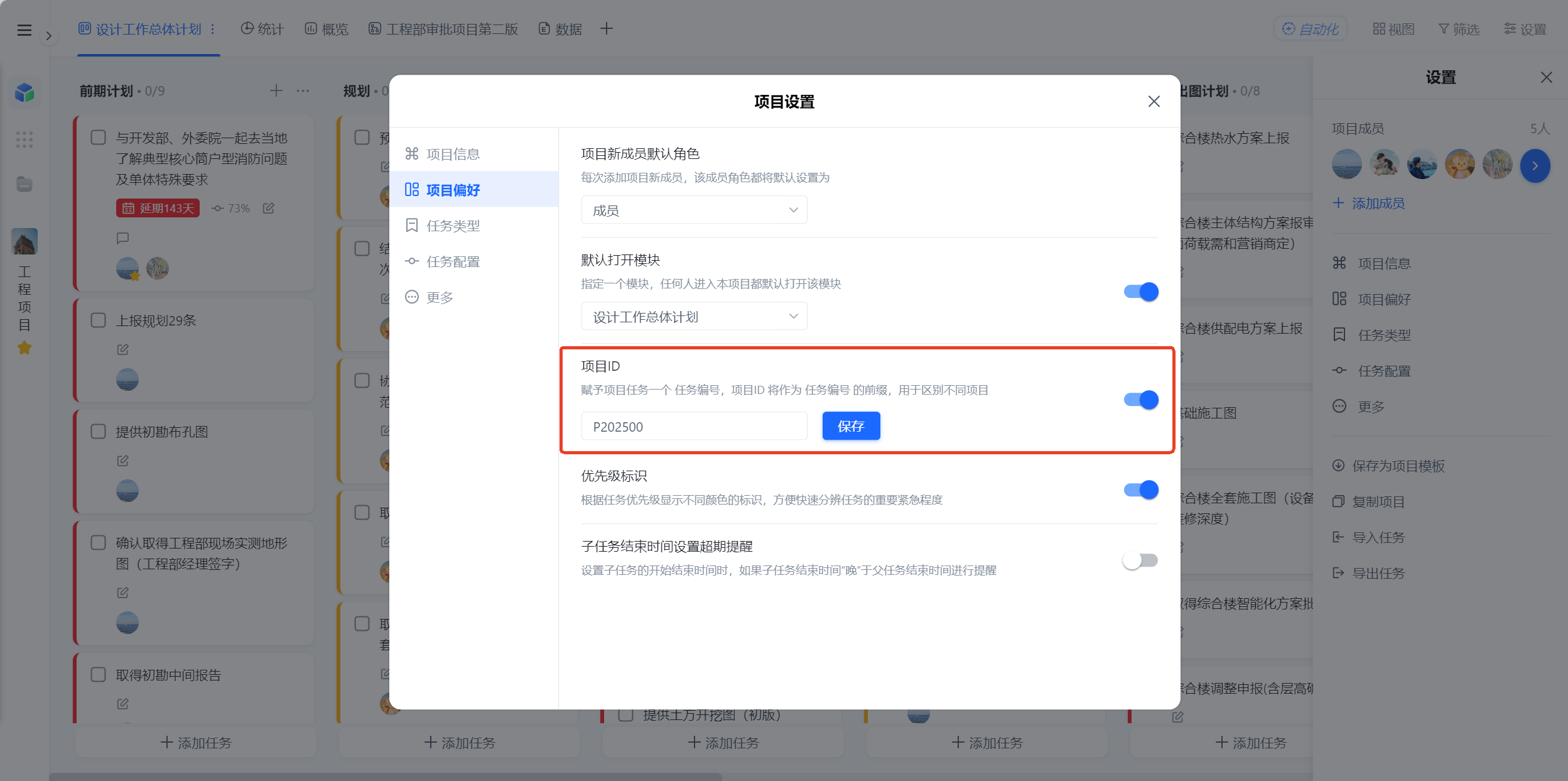Click the 自动化 button
Screen dimensions: 1568x781
pyautogui.click(x=1311, y=29)
